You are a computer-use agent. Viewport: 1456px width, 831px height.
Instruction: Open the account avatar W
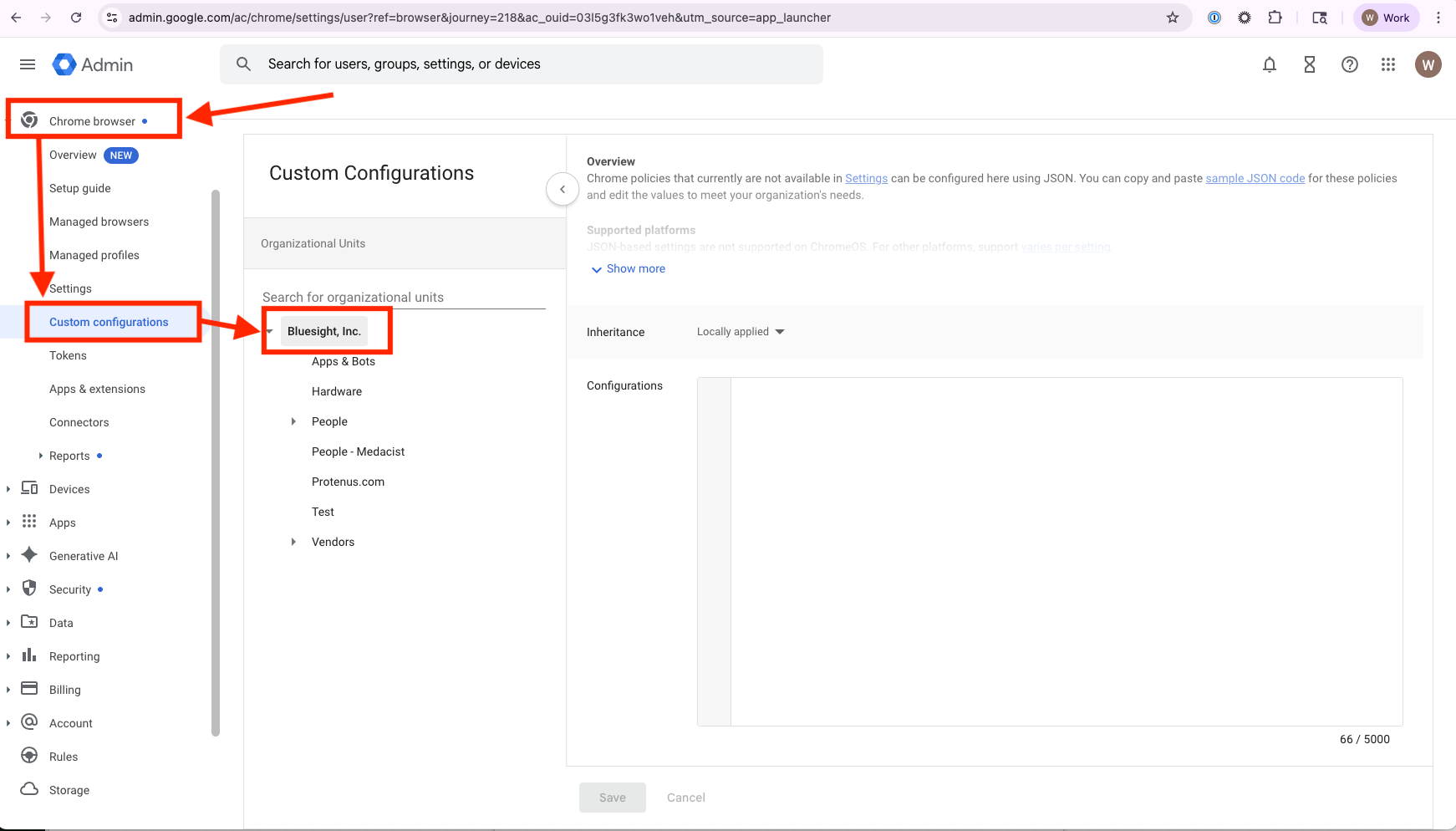tap(1428, 64)
